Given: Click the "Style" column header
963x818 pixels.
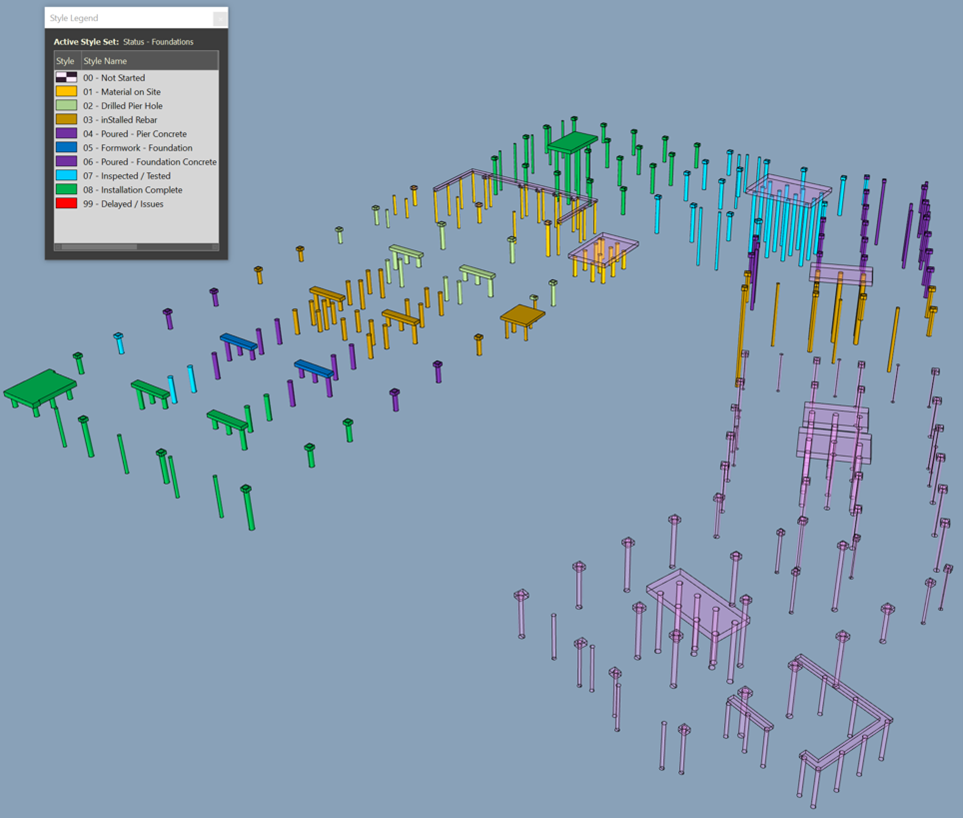Looking at the screenshot, I should (x=65, y=60).
